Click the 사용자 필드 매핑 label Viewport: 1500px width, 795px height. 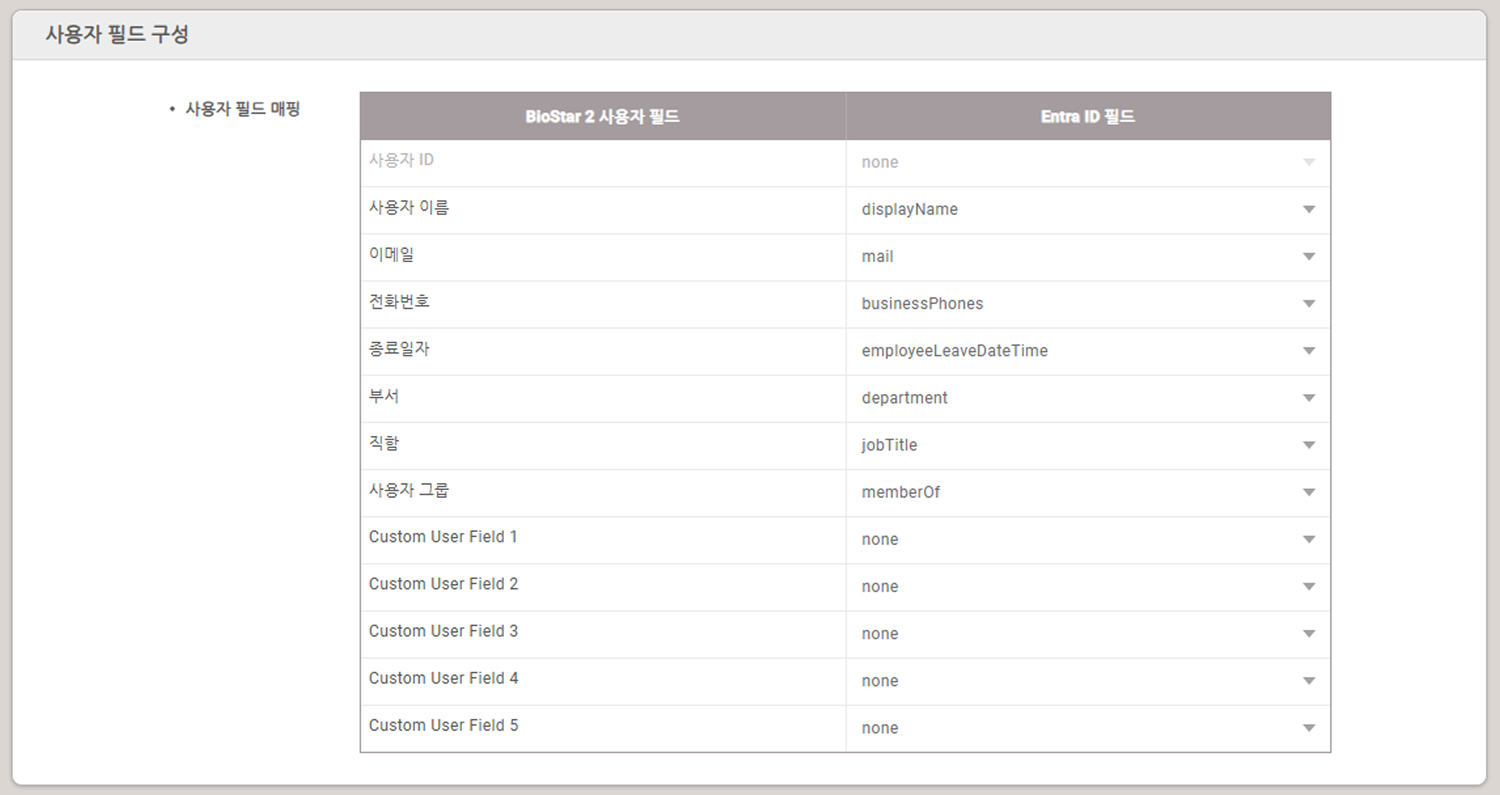[x=242, y=109]
